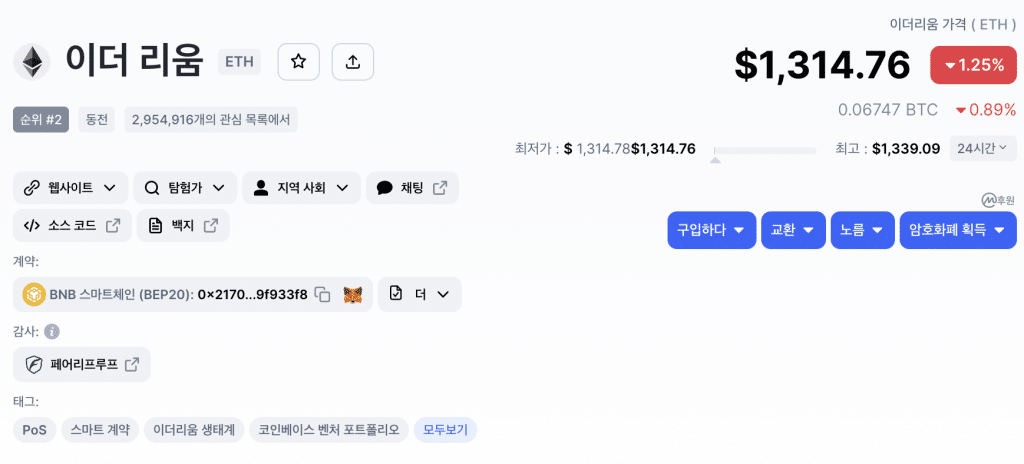The height and width of the screenshot is (464, 1024).
Task: Click the star watchlist icon
Action: click(298, 62)
